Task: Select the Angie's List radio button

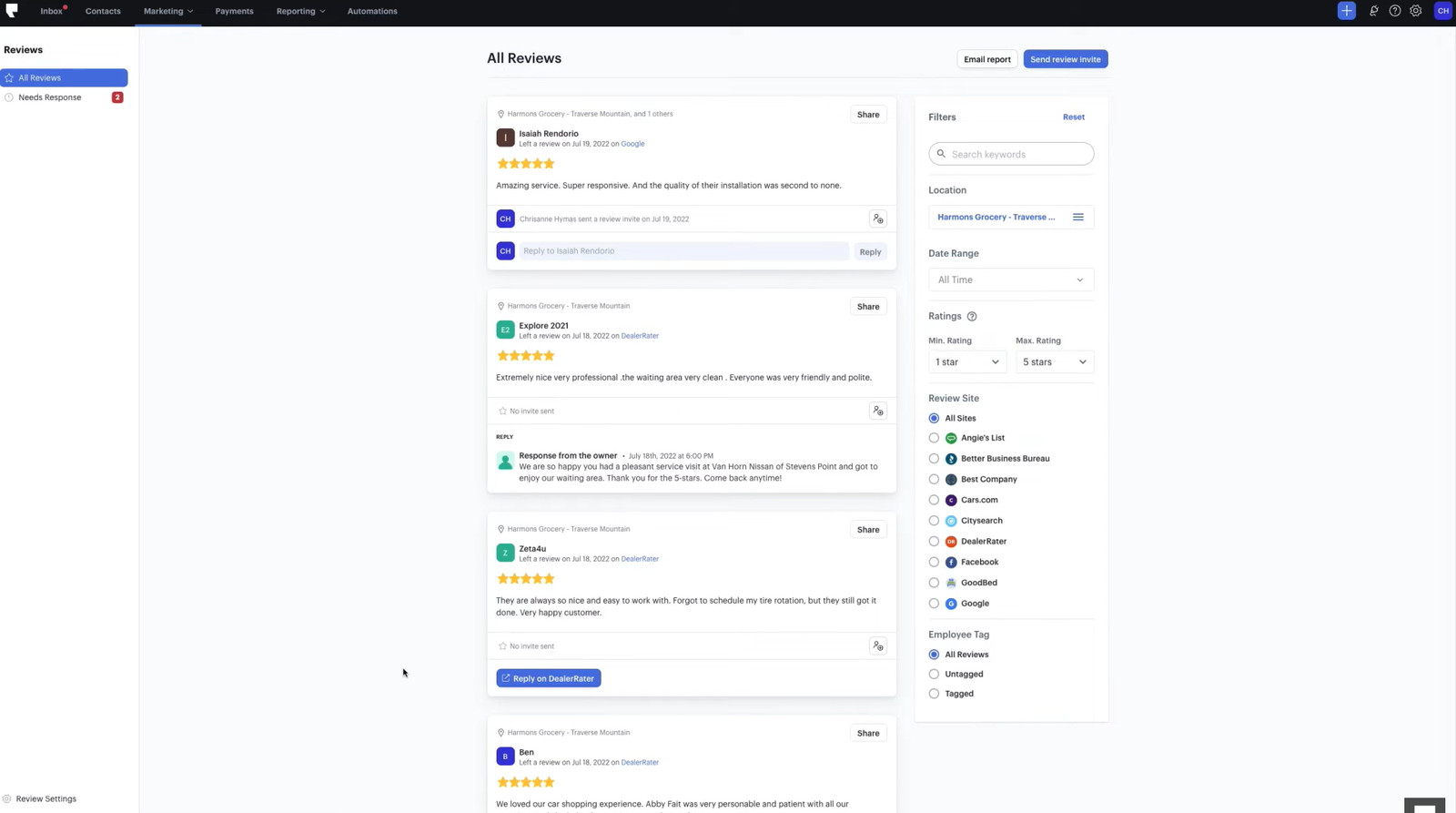Action: (934, 439)
